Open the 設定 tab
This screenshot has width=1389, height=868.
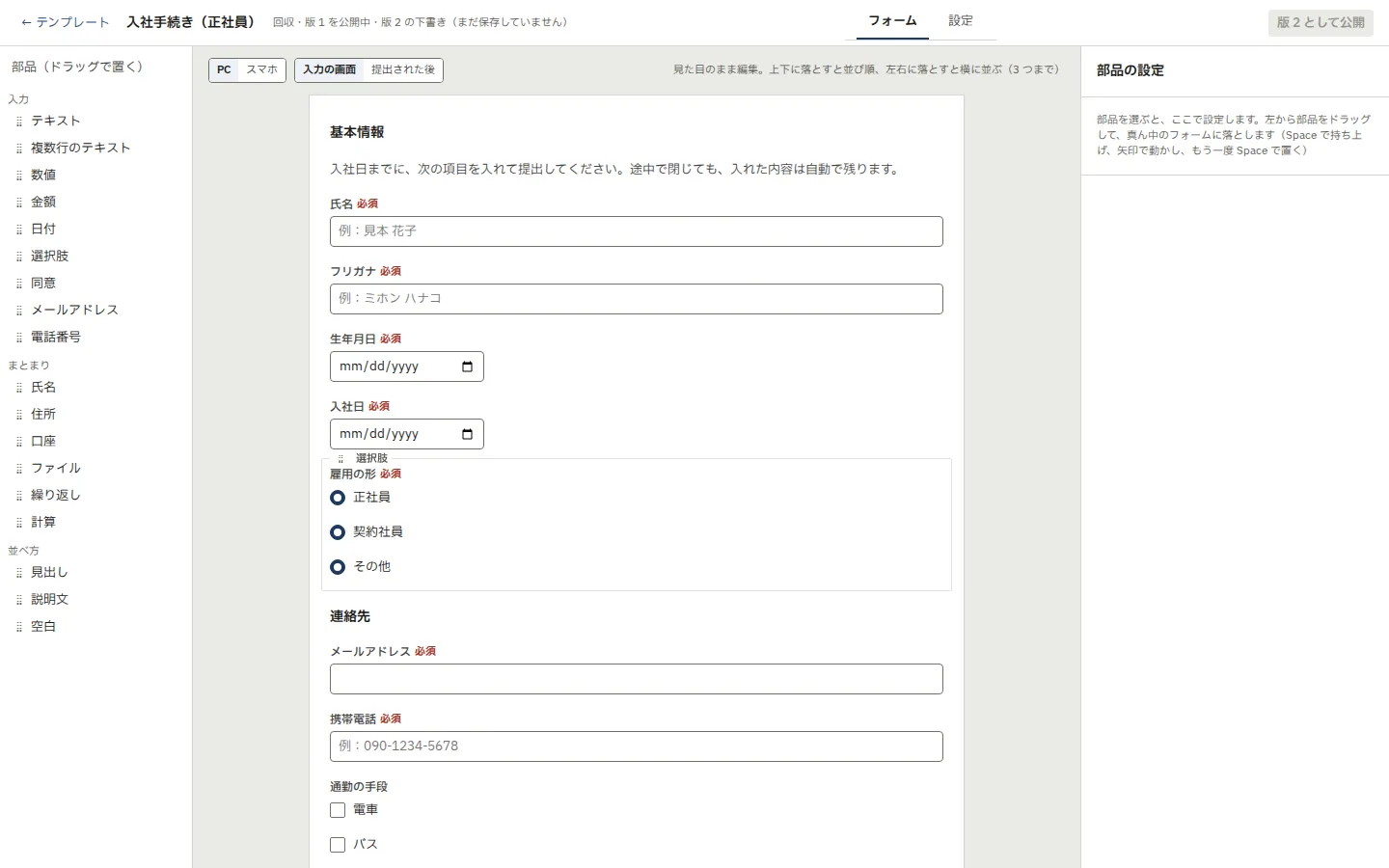[961, 20]
